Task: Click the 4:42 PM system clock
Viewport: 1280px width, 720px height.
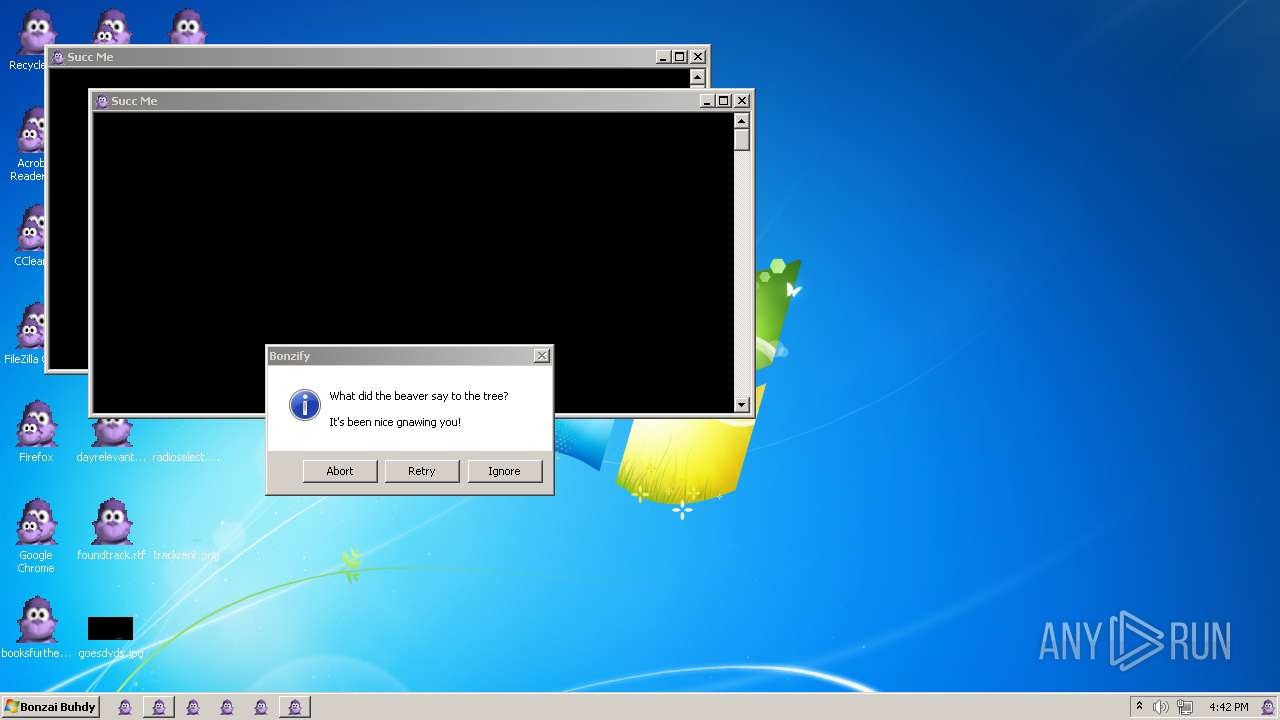Action: click(1228, 707)
